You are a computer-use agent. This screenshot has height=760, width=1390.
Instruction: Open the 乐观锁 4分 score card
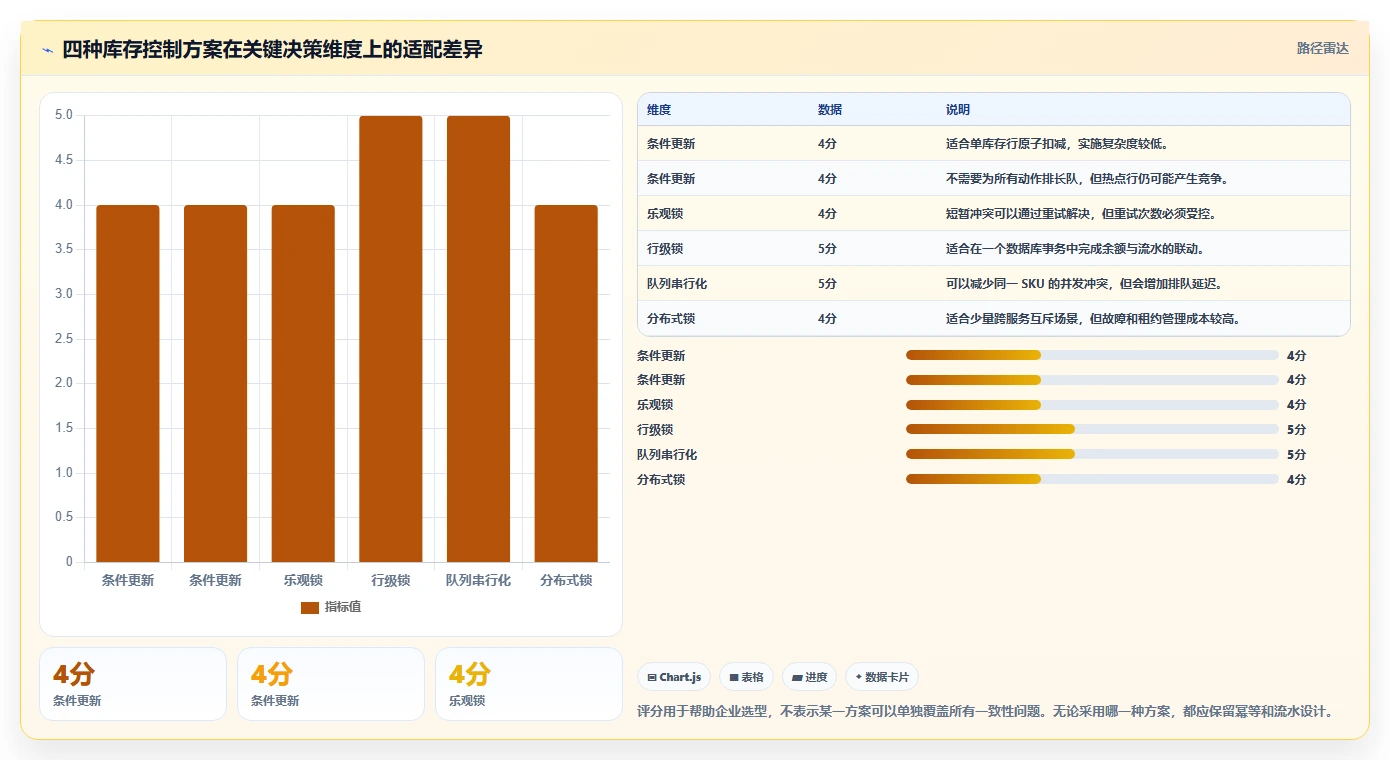click(x=528, y=684)
